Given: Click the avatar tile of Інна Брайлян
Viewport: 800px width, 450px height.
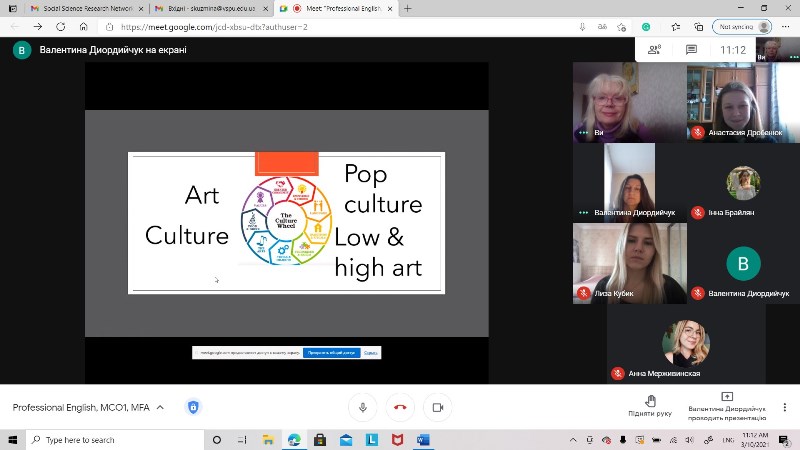Looking at the screenshot, I should coord(743,183).
